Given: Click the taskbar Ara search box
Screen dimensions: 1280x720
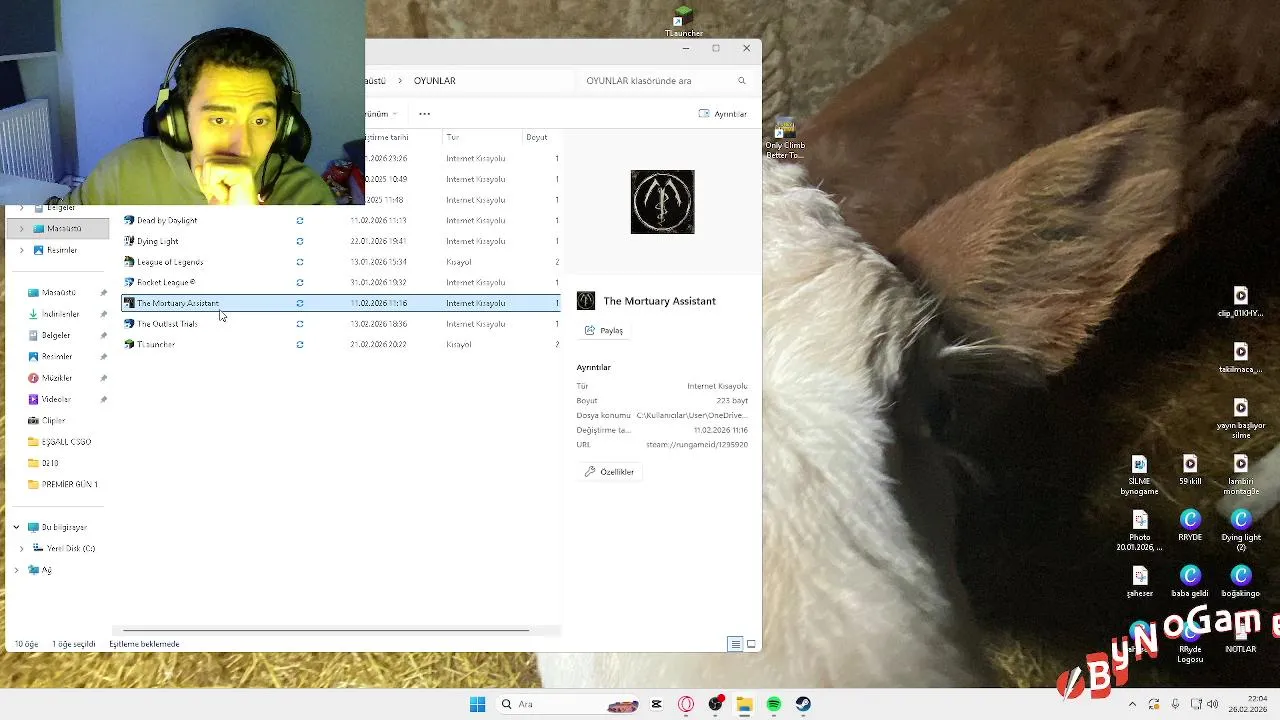Looking at the screenshot, I should coord(569,704).
